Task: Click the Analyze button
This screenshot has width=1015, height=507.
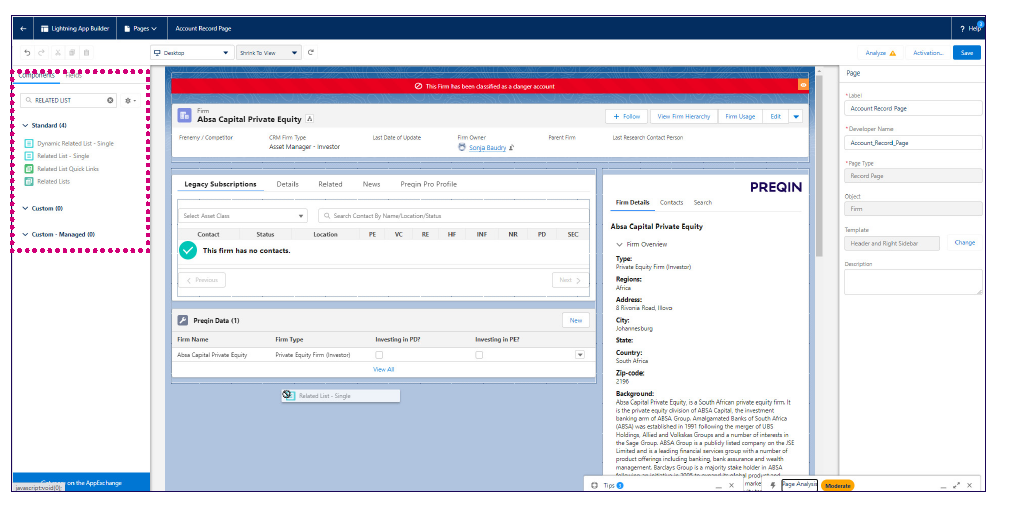Action: tap(880, 53)
